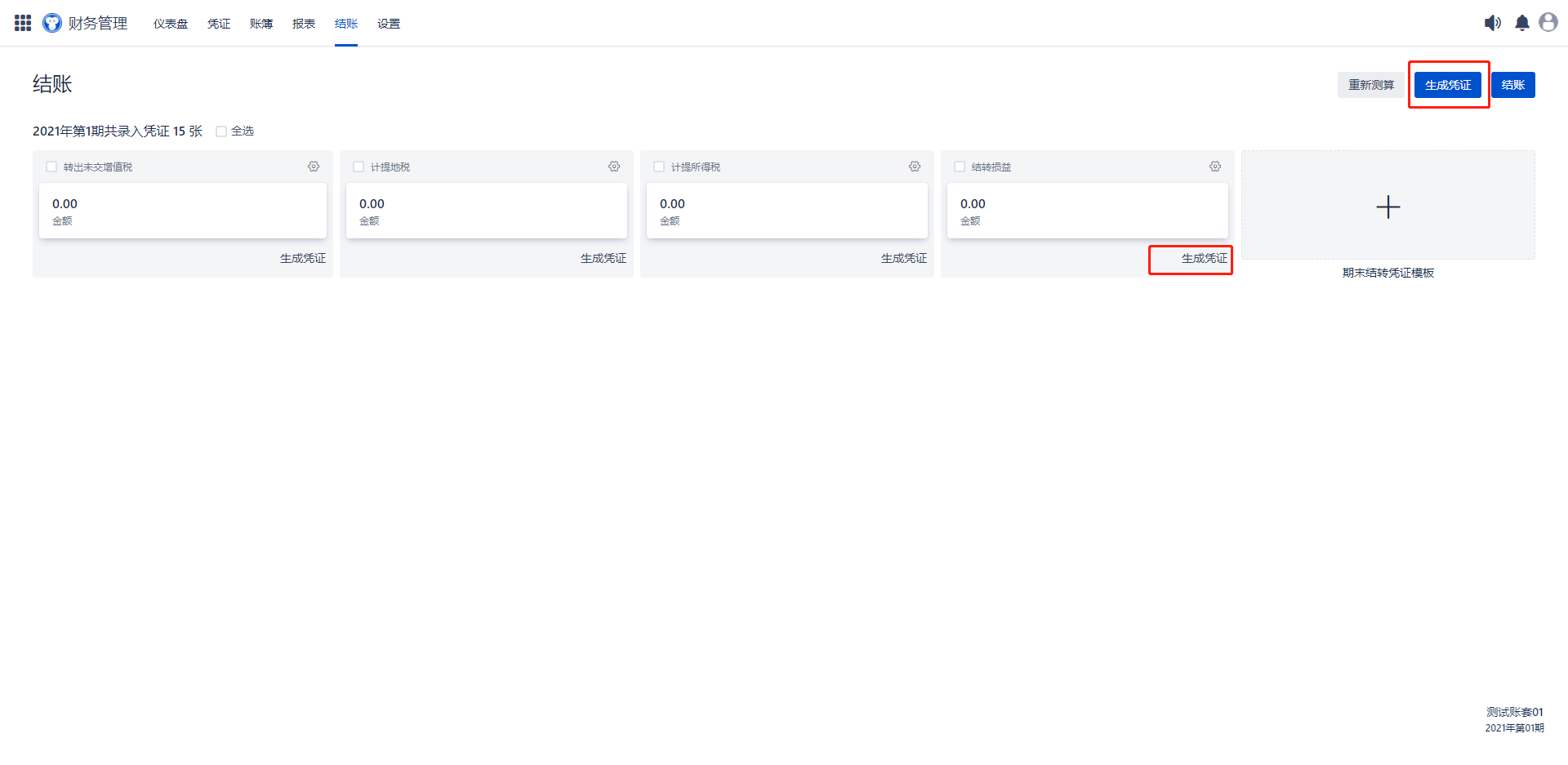
Task: Check the 计提所得税 checkbox
Action: point(659,167)
